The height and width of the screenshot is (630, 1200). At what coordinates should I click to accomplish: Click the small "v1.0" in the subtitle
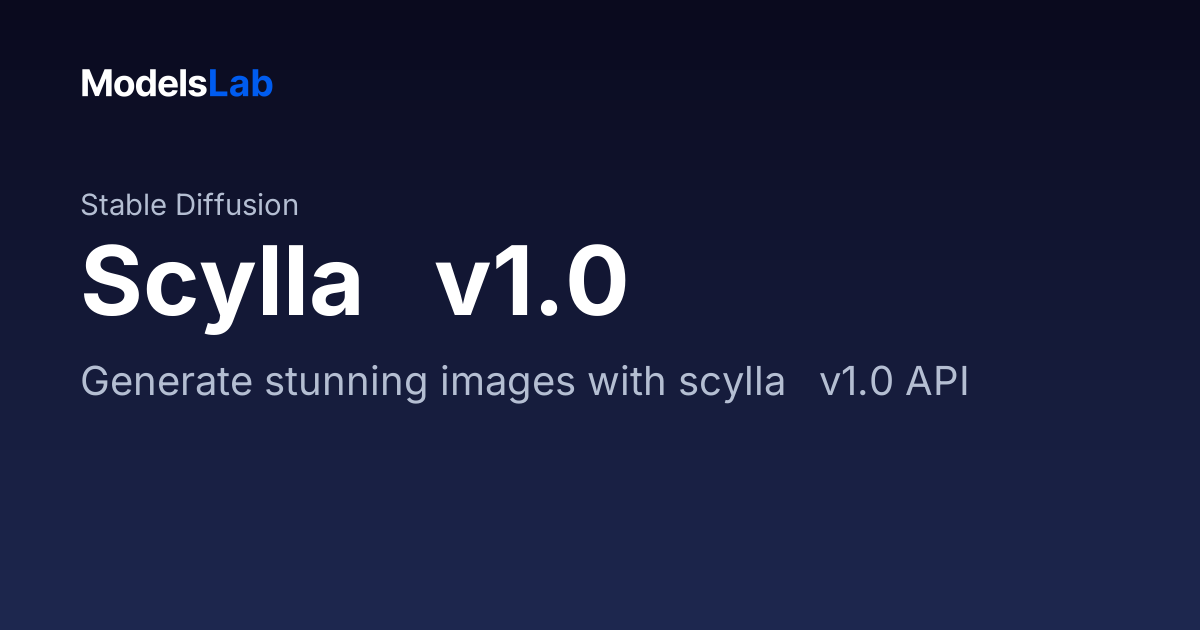(856, 383)
